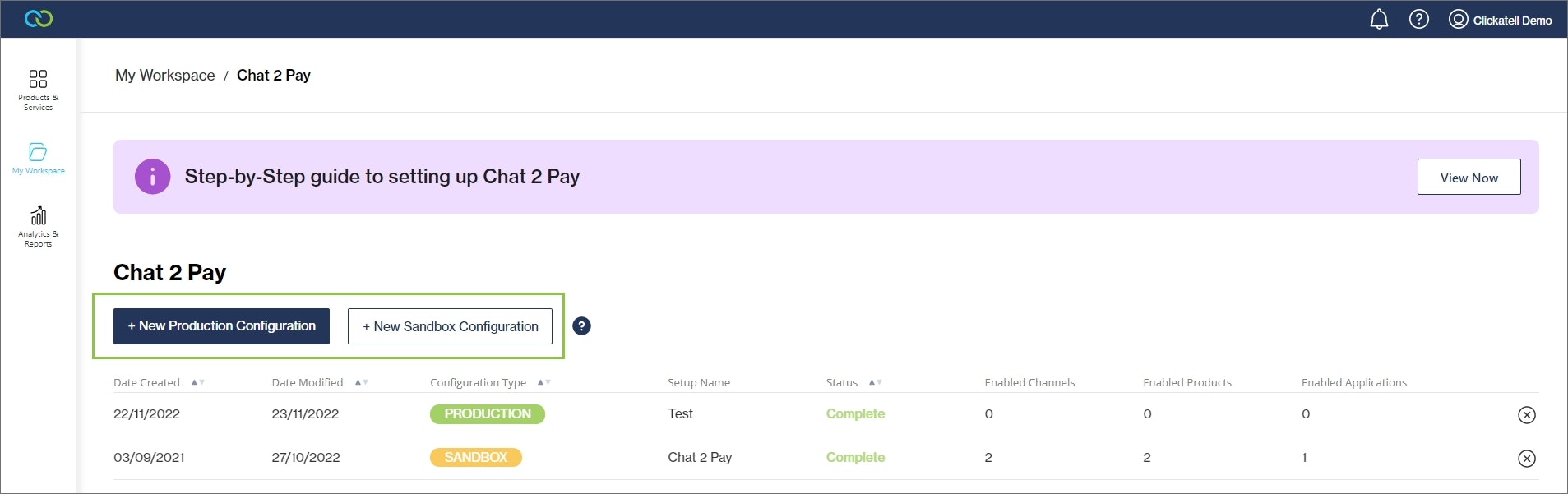Click Complete status in Test row
Image resolution: width=1568 pixels, height=494 pixels.
pyautogui.click(x=855, y=414)
